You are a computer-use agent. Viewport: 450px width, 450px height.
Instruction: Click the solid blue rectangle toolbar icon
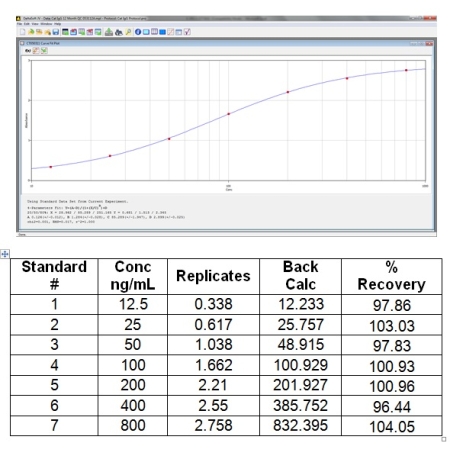click(162, 32)
